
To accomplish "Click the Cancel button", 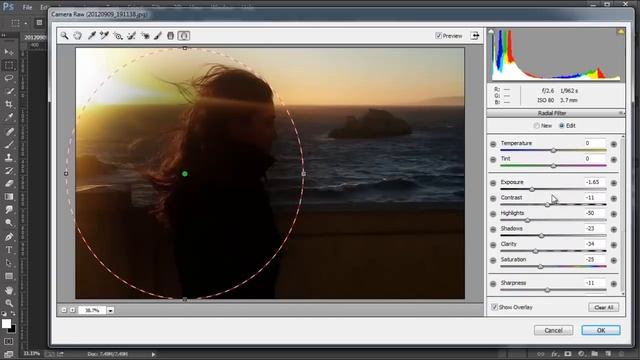I will [x=553, y=330].
